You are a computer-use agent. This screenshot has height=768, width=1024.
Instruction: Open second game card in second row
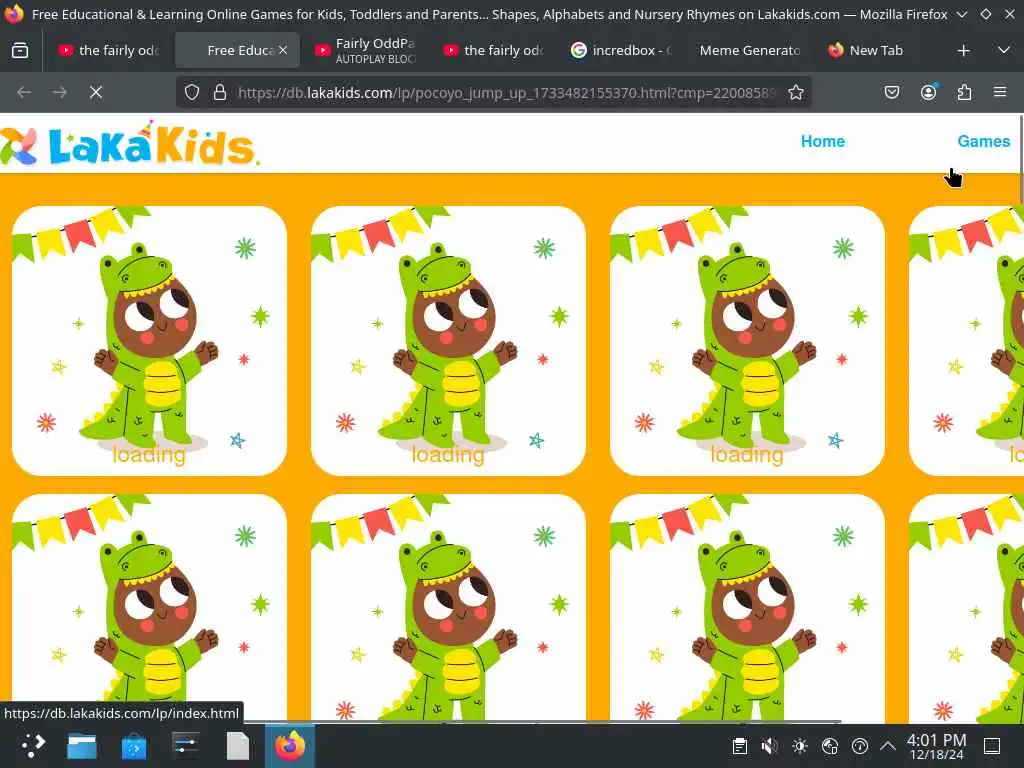[x=448, y=607]
